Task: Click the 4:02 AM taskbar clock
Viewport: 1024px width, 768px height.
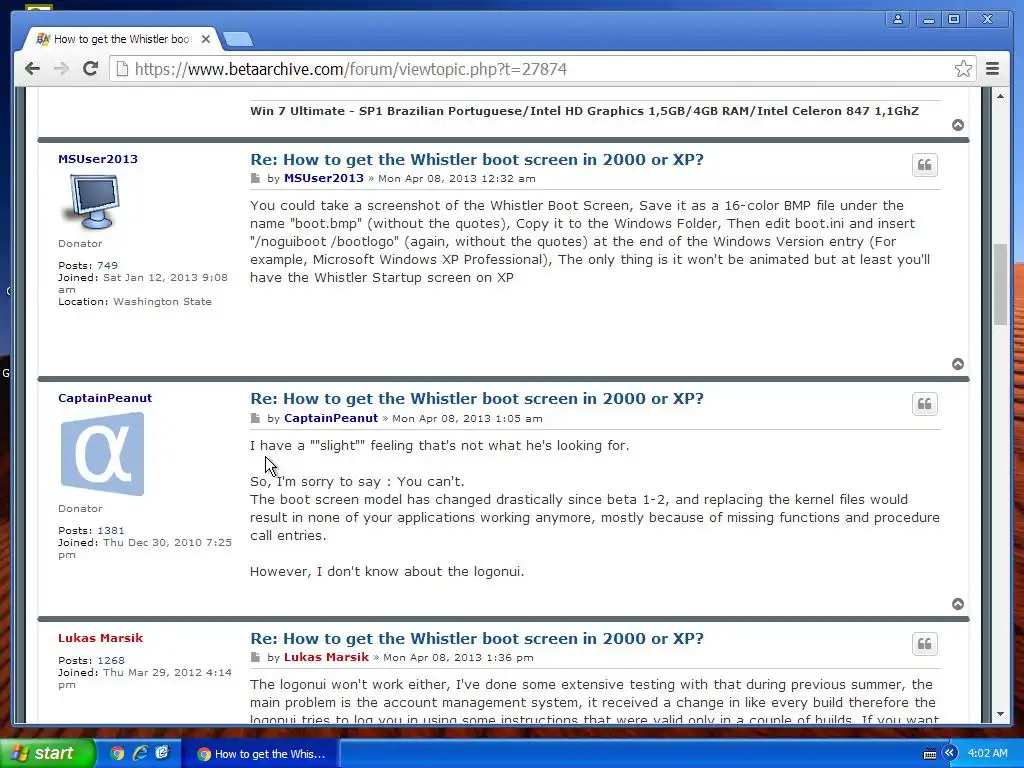Action: pos(987,754)
